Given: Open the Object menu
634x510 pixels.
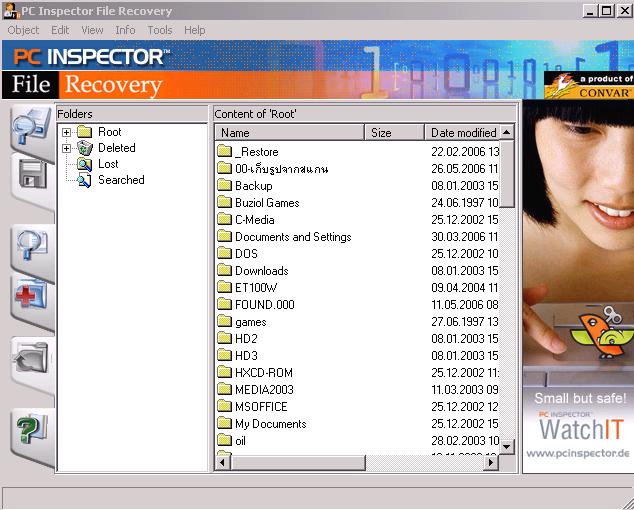Looking at the screenshot, I should coord(23,30).
